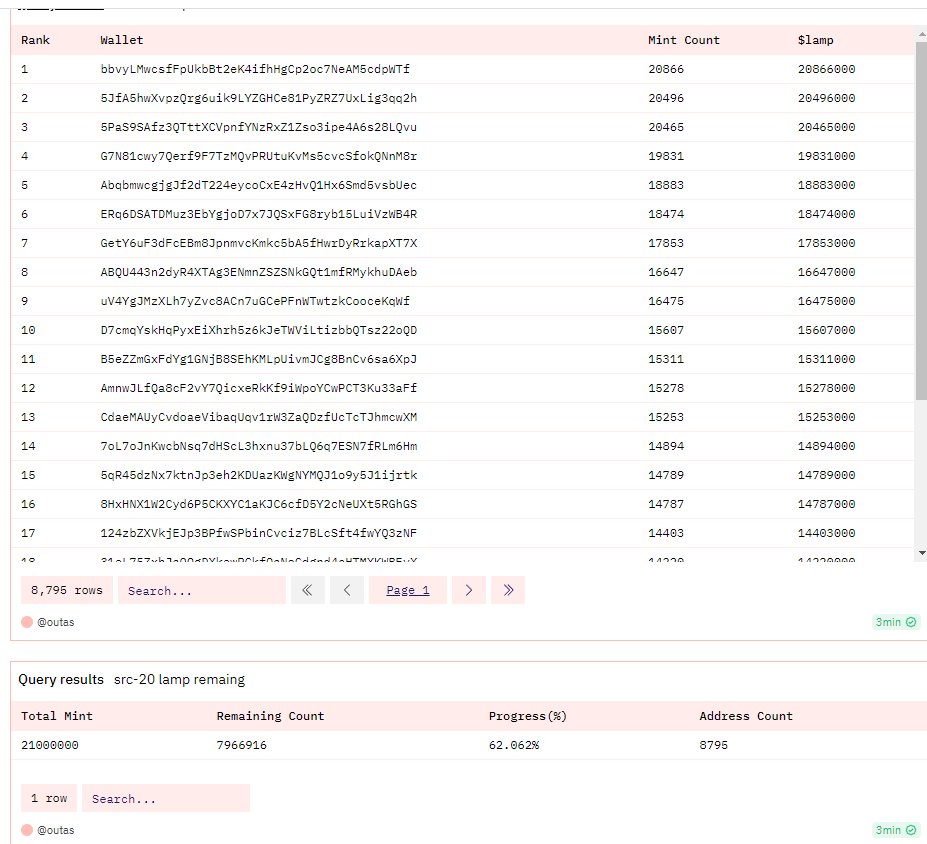
Task: Advance to next page with right chevron icon
Action: [x=468, y=590]
